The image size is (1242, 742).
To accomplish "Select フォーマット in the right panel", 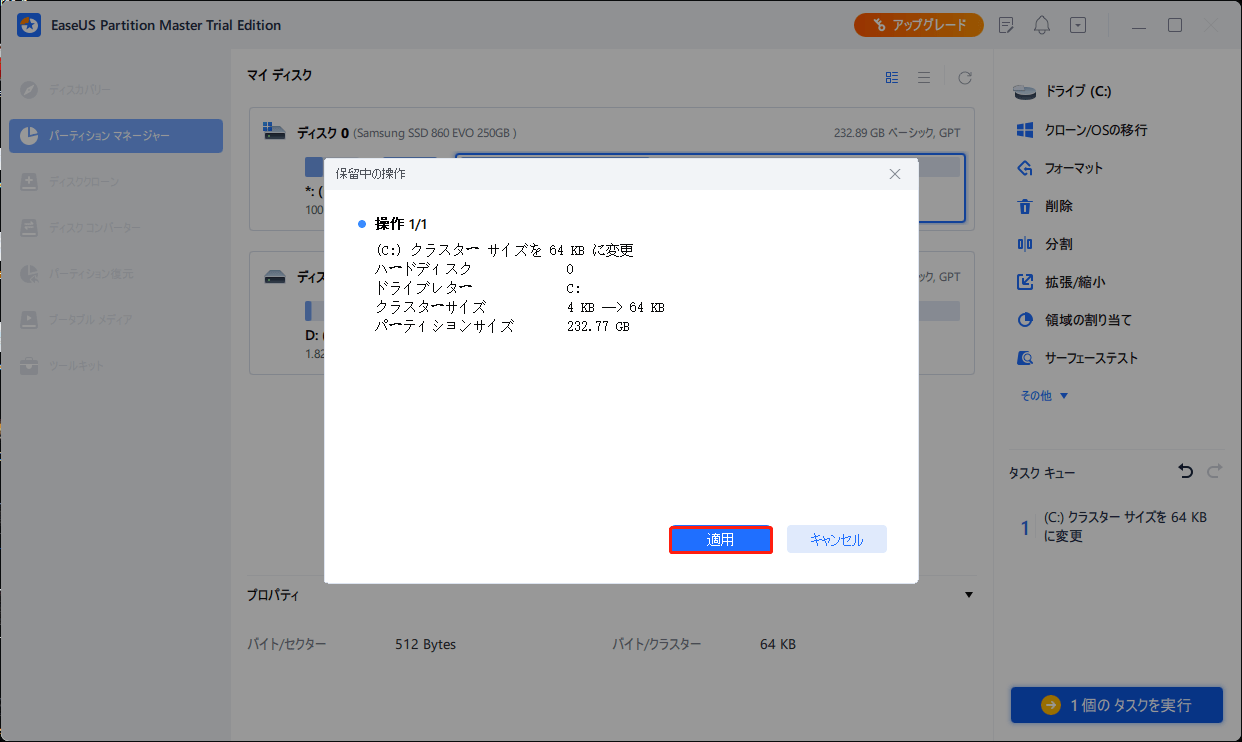I will pyautogui.click(x=1073, y=168).
